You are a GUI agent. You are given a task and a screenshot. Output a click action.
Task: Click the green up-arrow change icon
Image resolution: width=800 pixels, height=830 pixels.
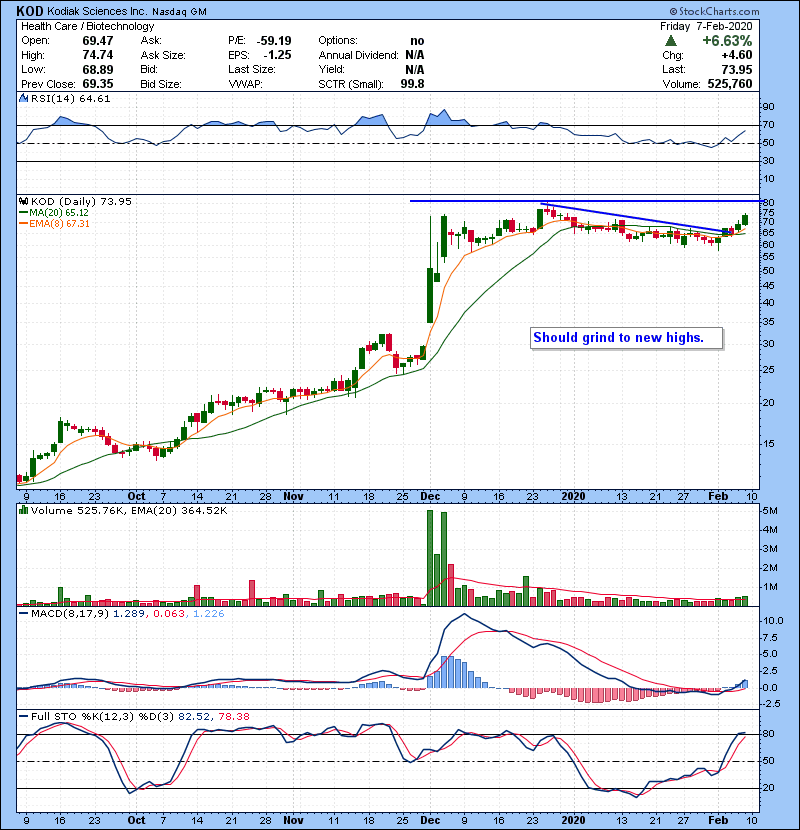(670, 41)
